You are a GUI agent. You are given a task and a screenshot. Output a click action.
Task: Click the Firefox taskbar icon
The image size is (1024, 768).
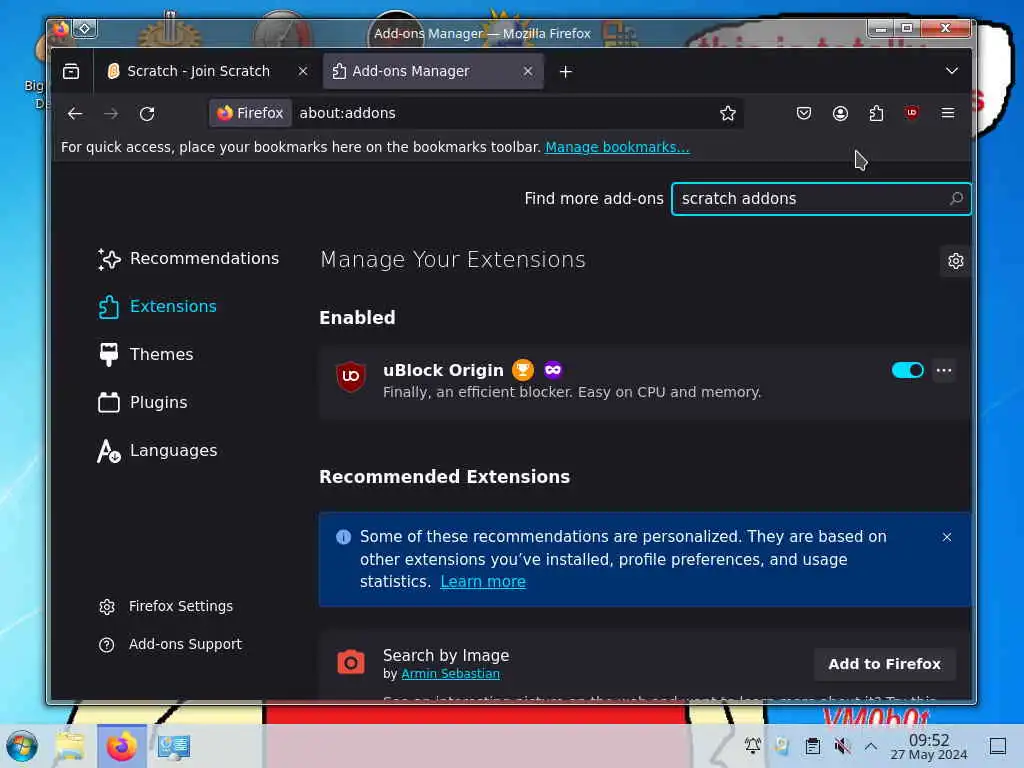(121, 746)
